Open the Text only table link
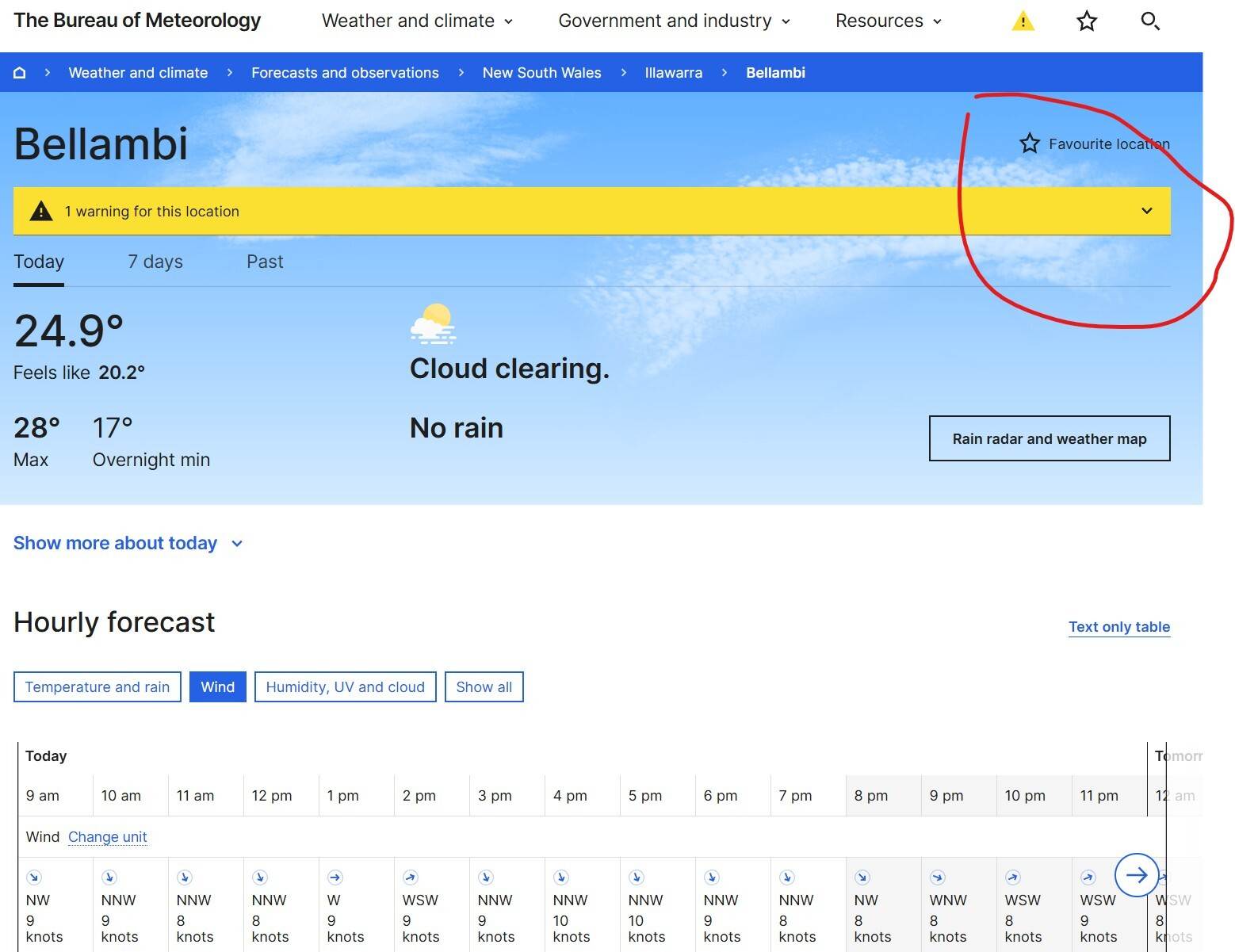This screenshot has height=952, width=1235. (1118, 627)
